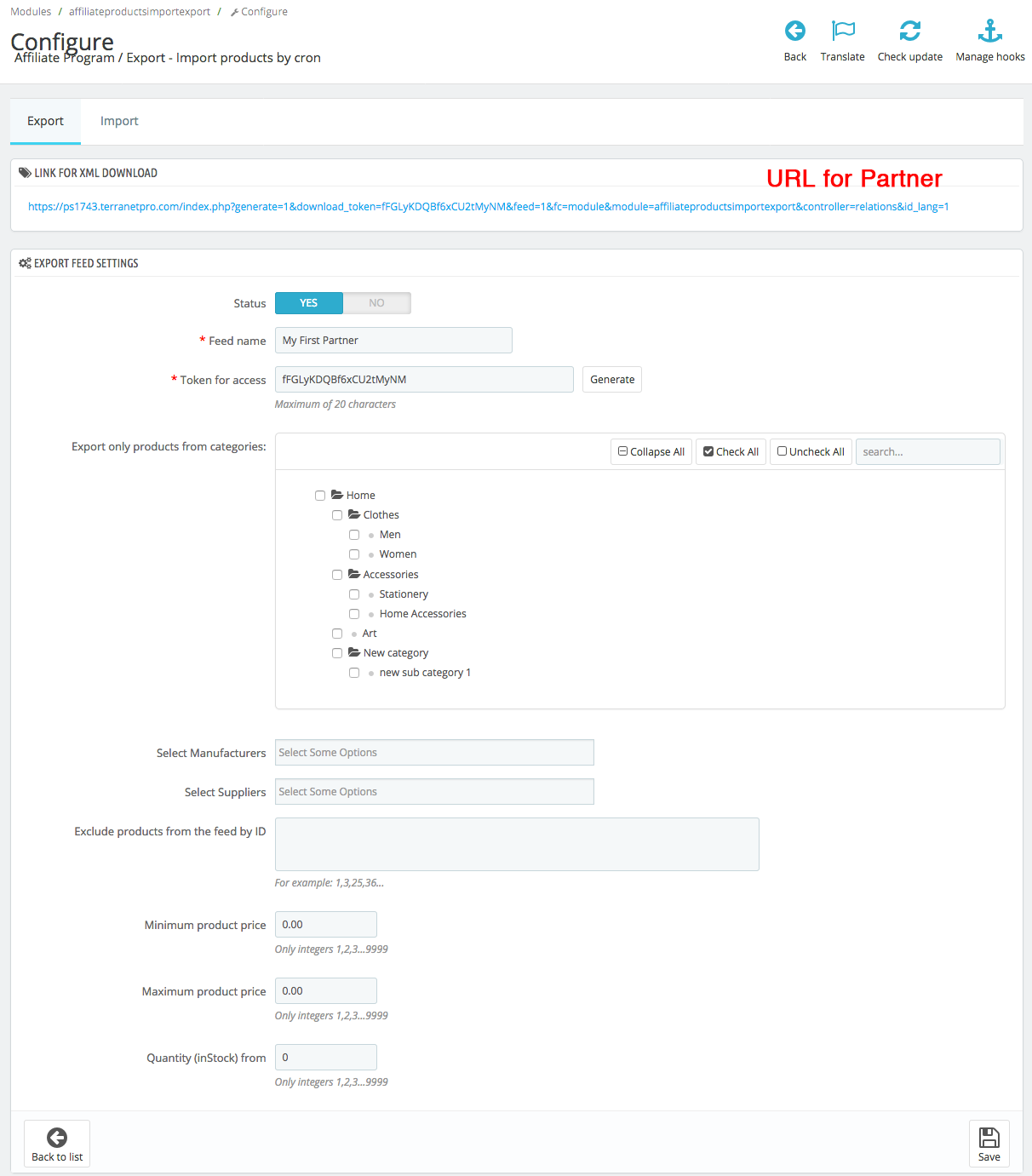Check the Home category checkbox
The height and width of the screenshot is (1176, 1032).
coord(320,496)
